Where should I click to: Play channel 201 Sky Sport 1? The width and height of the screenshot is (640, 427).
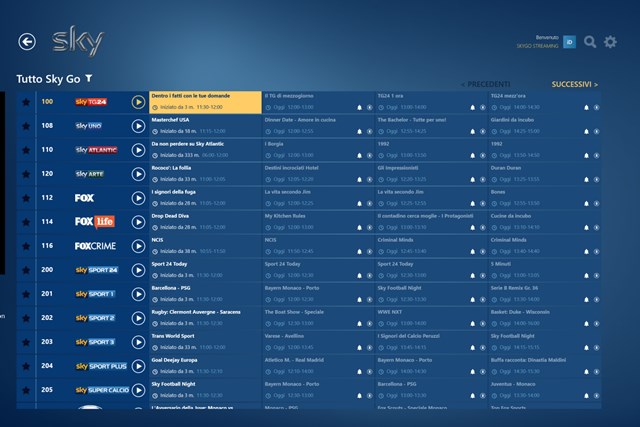138,294
